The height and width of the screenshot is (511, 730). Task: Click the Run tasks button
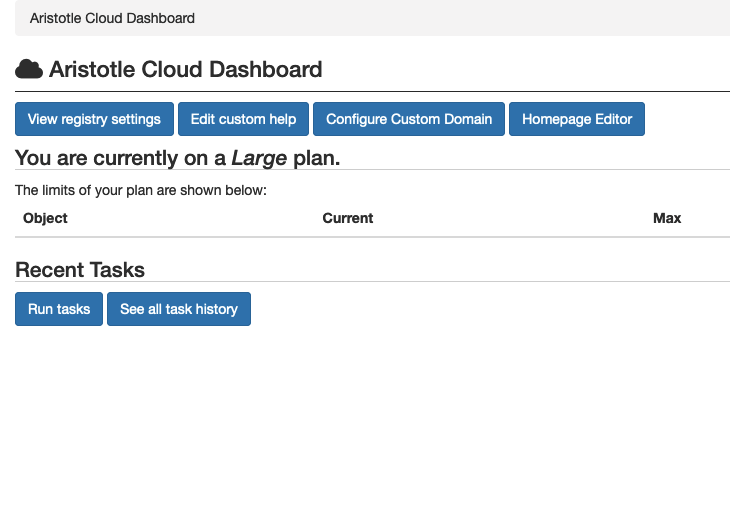(x=59, y=309)
